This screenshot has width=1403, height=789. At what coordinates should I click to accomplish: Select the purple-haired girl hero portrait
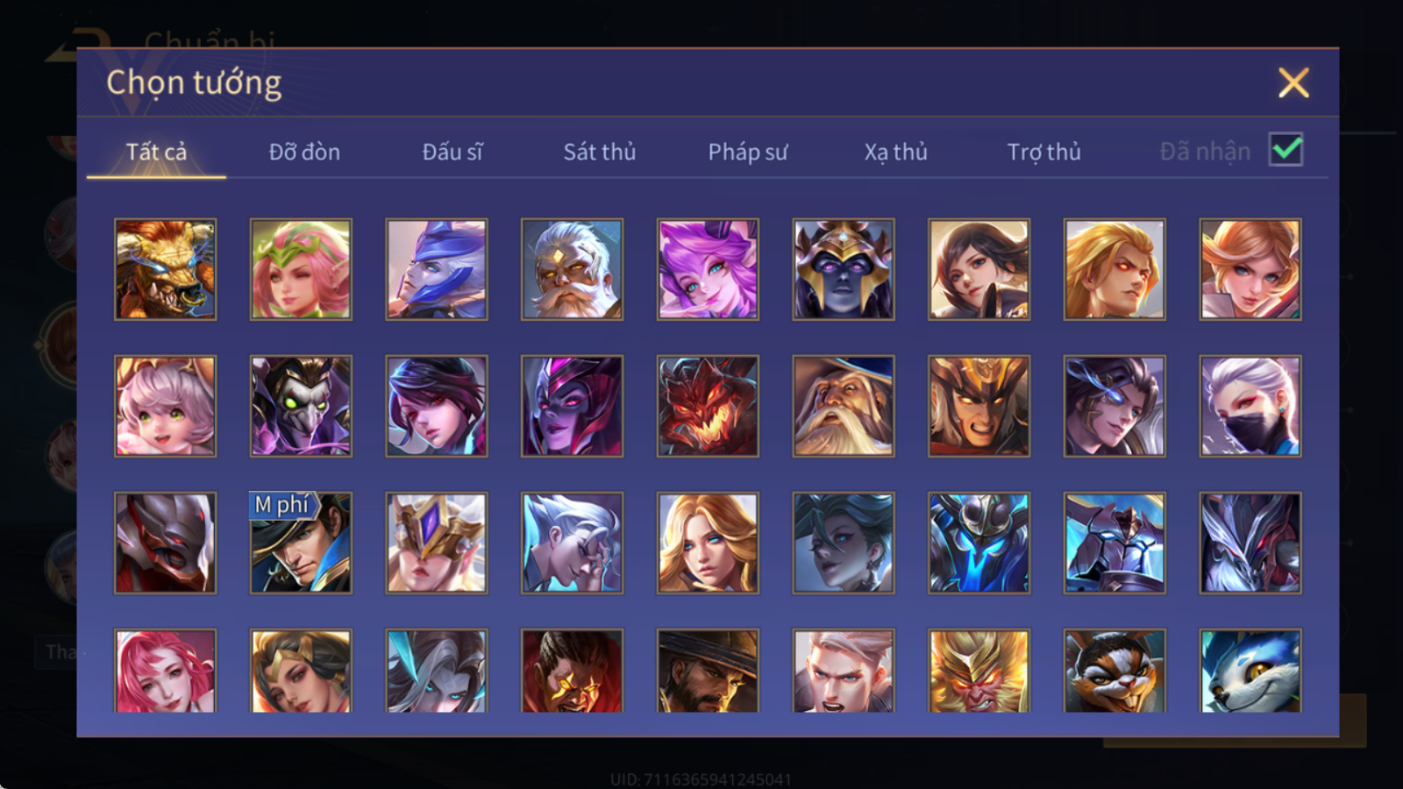[708, 269]
